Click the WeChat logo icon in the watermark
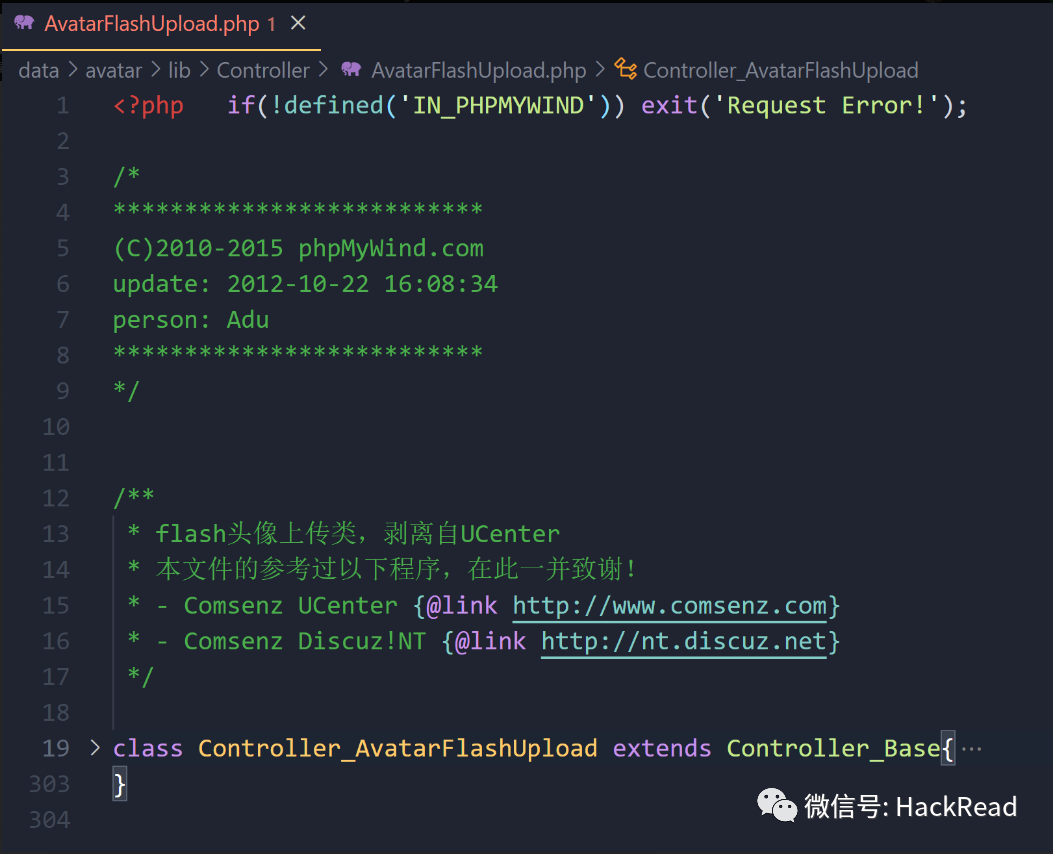This screenshot has height=854, width=1053. point(776,805)
